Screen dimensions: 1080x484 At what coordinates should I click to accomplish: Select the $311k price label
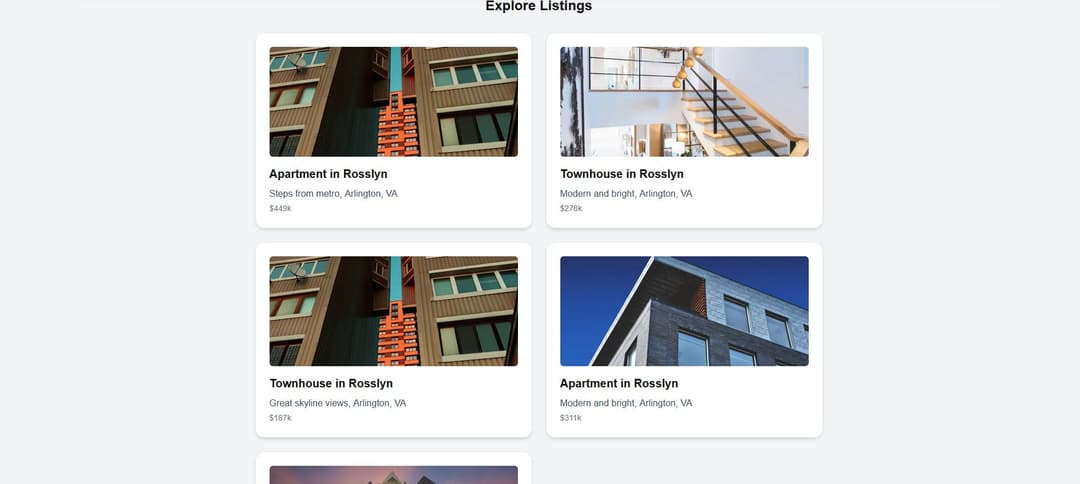[571, 418]
